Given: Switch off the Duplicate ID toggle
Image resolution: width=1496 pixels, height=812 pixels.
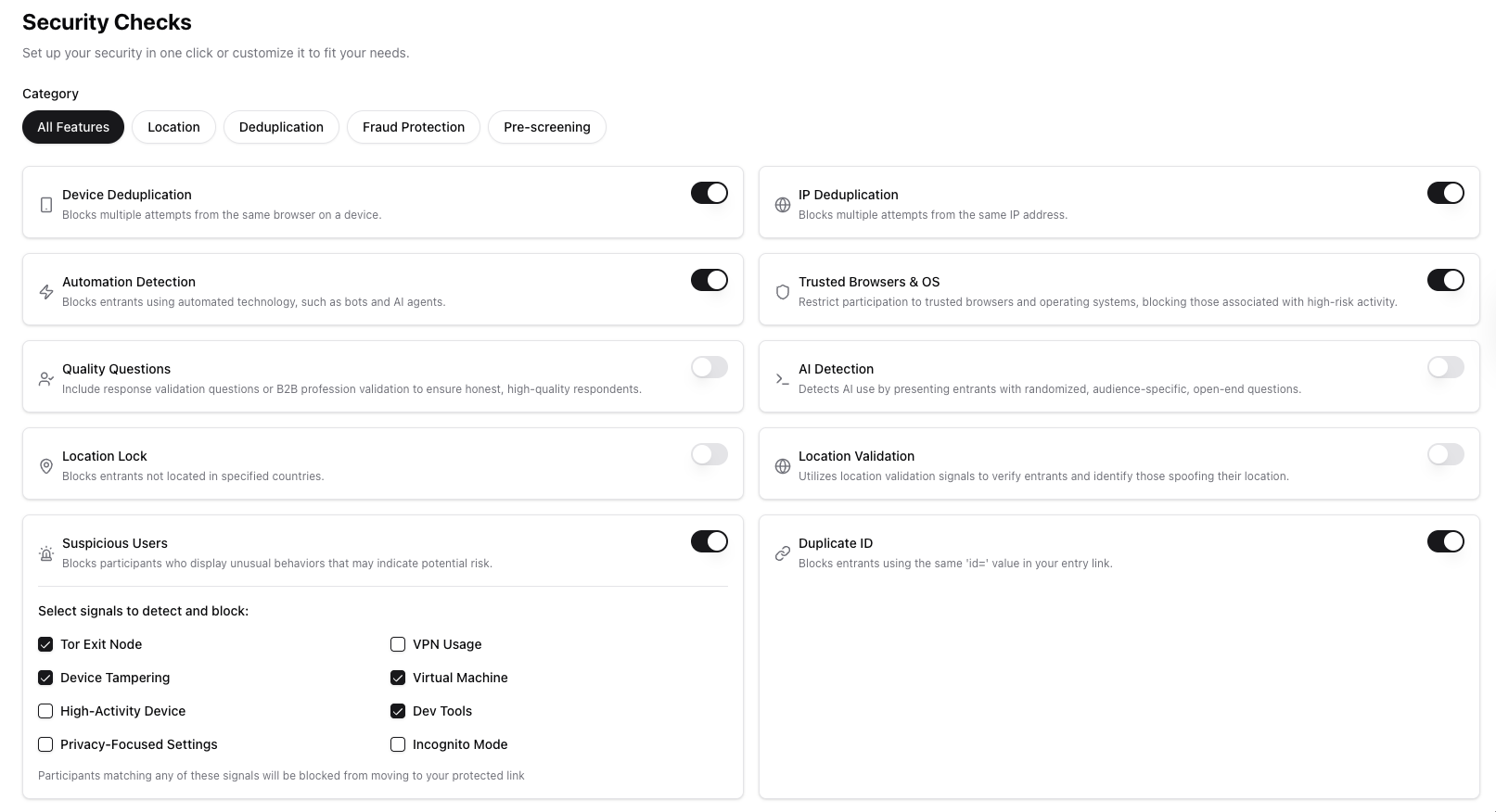Looking at the screenshot, I should pos(1446,541).
